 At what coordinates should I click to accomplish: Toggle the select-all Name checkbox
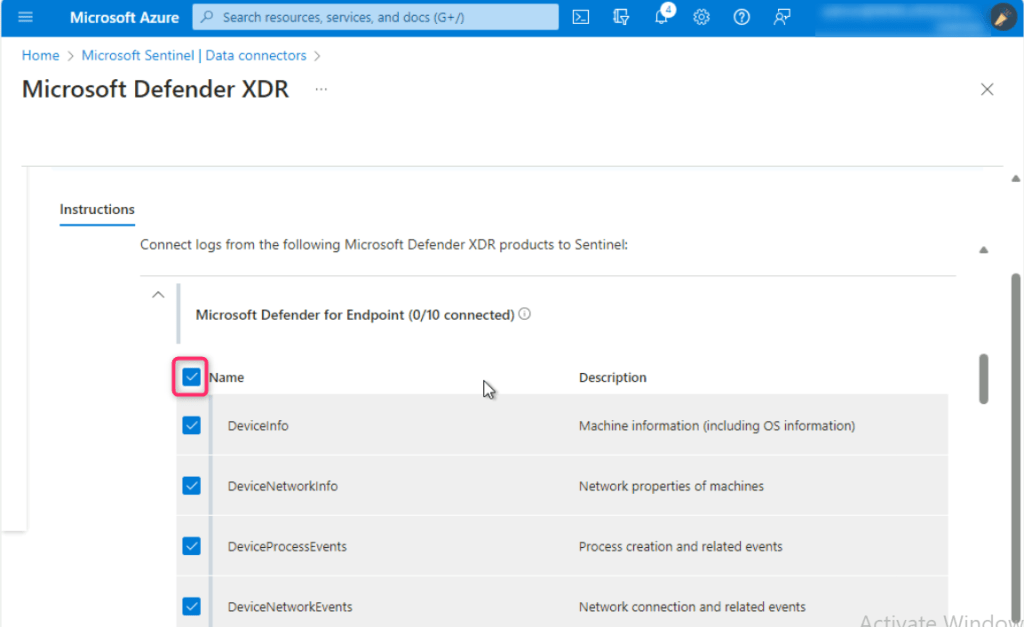click(x=192, y=377)
